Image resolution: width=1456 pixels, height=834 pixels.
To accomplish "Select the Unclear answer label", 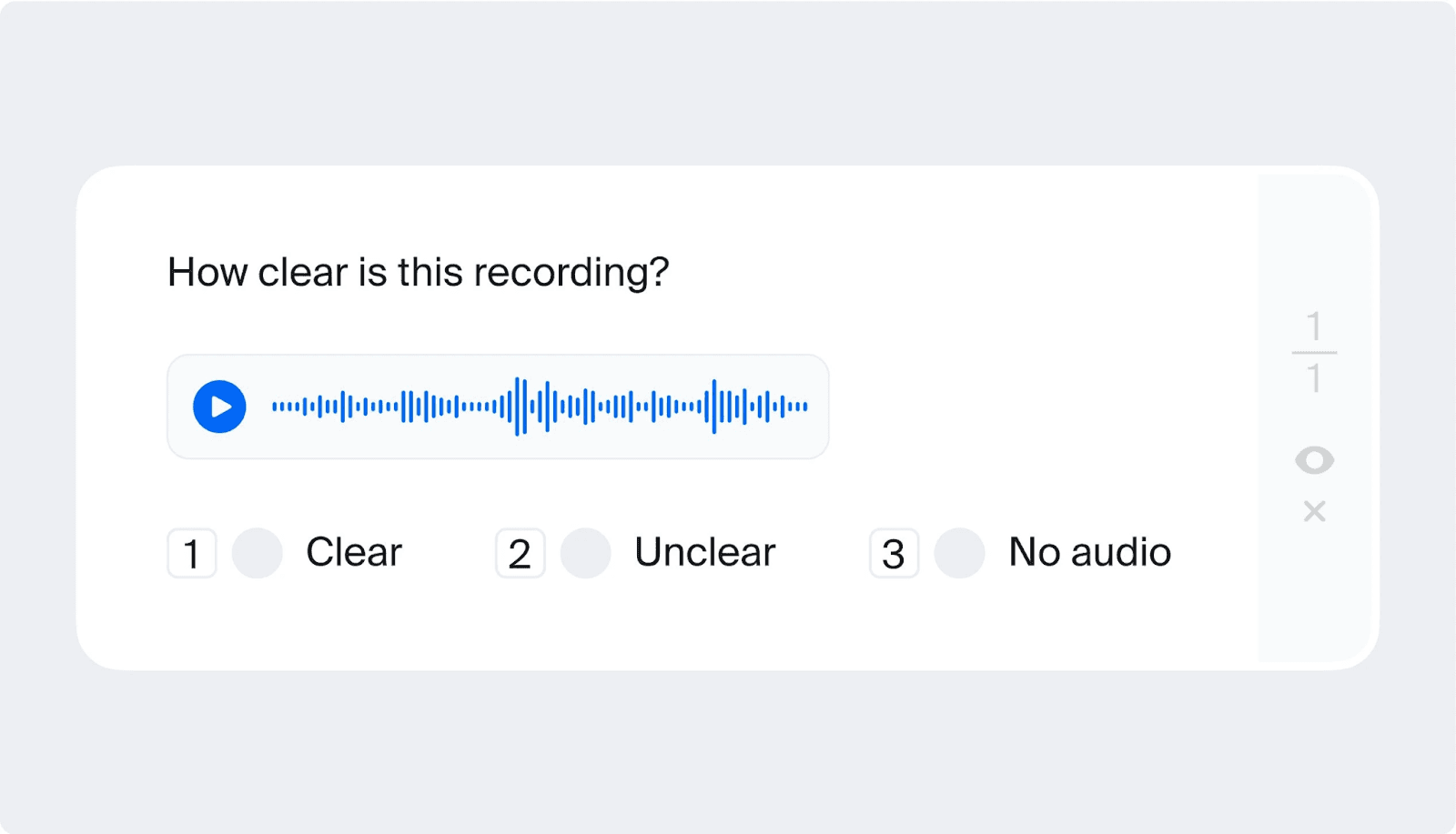I will click(705, 551).
